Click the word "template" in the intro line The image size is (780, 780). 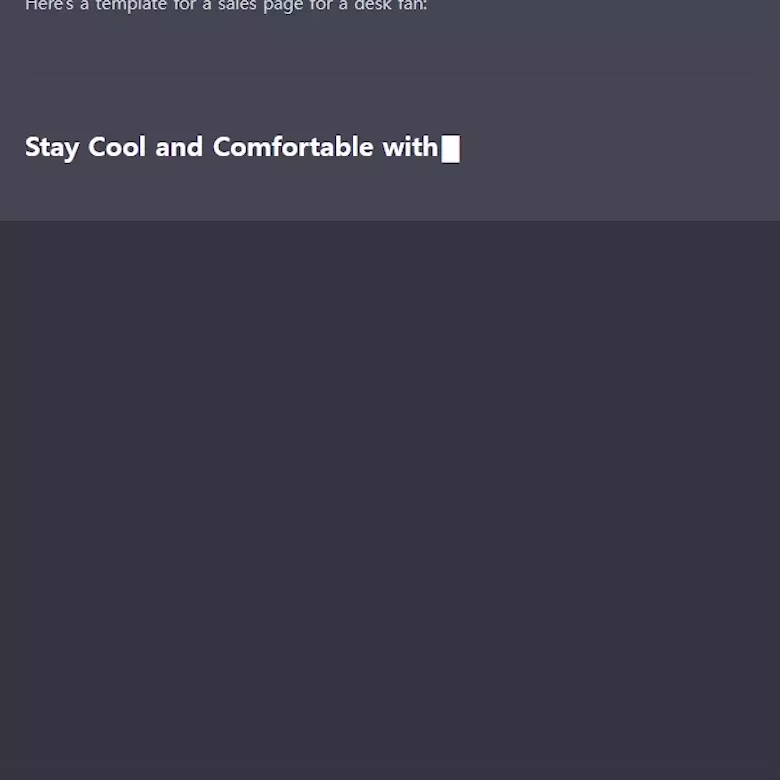[130, 6]
